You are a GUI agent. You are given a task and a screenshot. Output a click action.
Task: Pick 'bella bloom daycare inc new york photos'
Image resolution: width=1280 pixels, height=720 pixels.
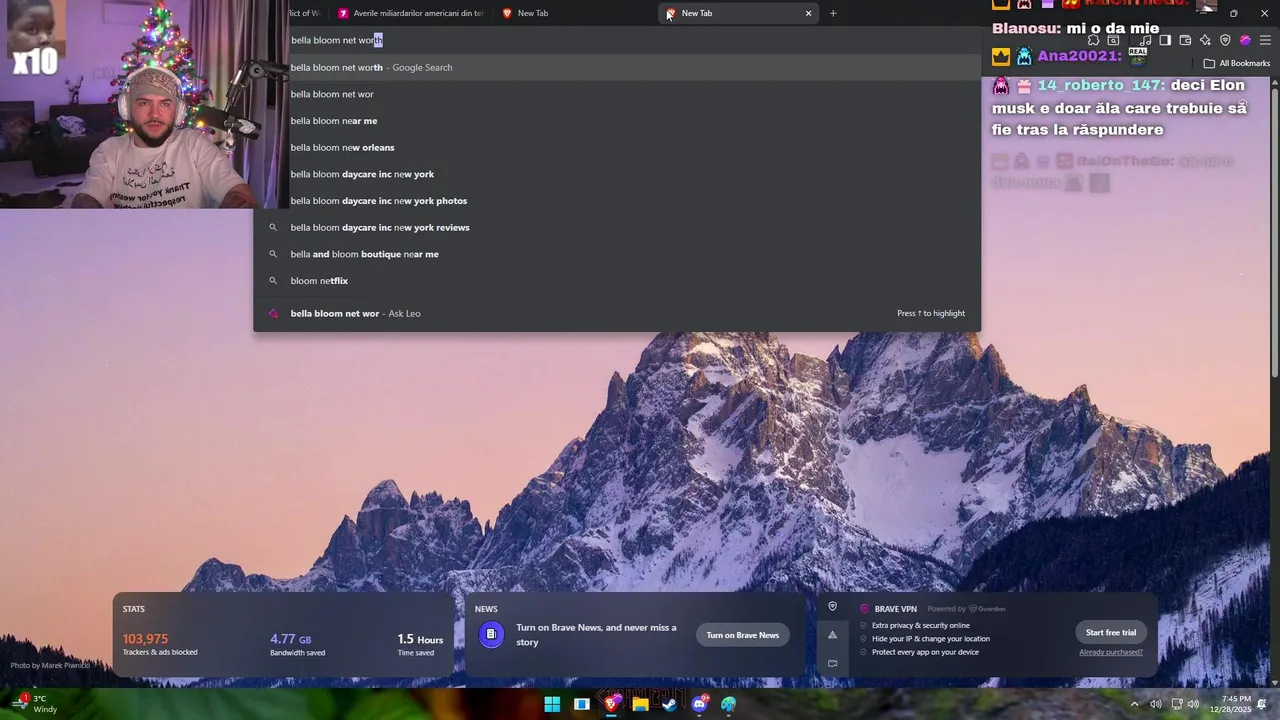tap(617, 201)
